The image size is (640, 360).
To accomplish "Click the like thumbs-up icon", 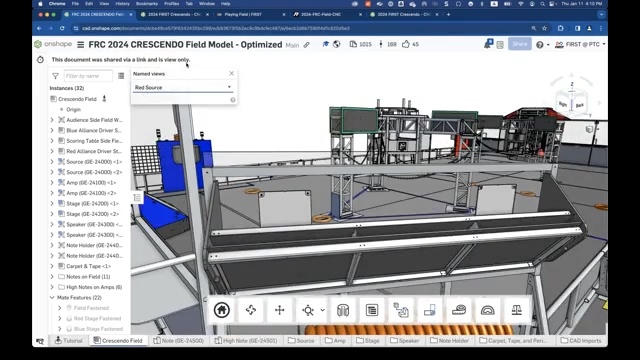I will 406,44.
